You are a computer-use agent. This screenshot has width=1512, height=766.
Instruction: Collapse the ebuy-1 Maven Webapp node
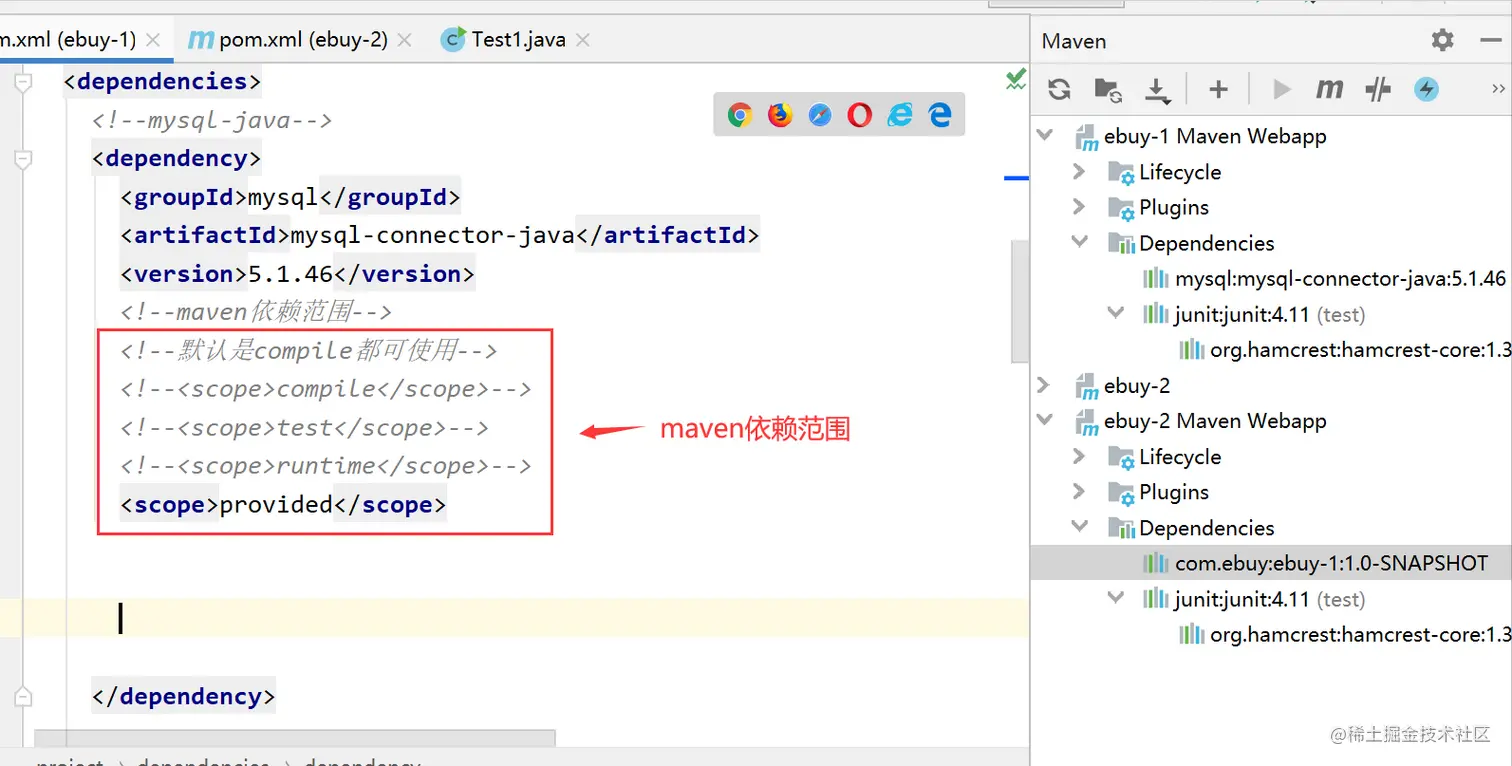1046,136
